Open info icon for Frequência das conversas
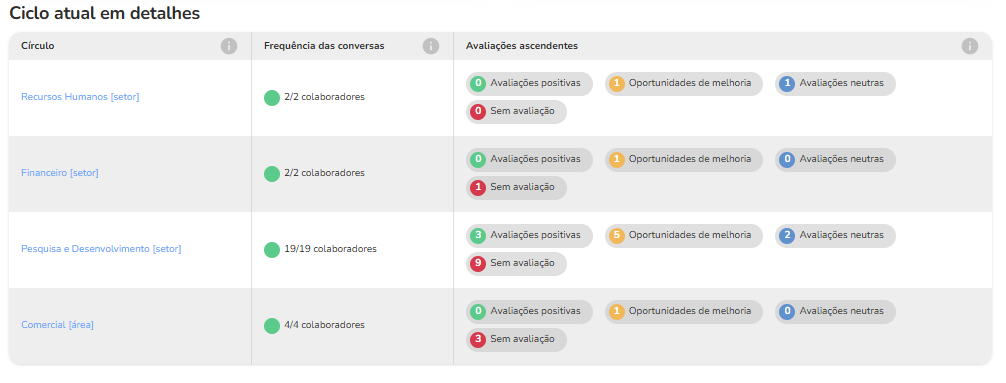This screenshot has height=383, width=1006. tap(431, 46)
